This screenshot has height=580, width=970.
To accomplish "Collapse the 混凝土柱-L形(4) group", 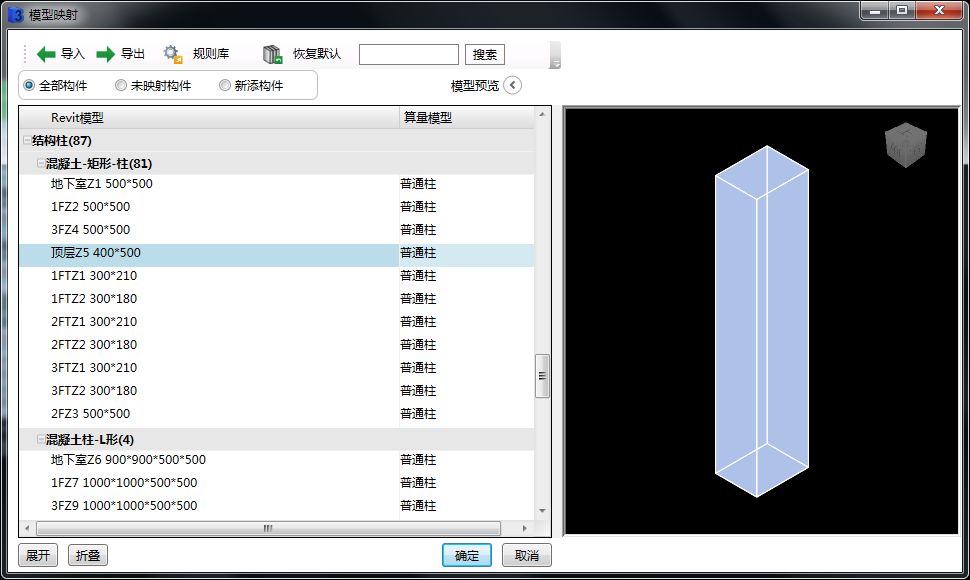I will (x=40, y=439).
